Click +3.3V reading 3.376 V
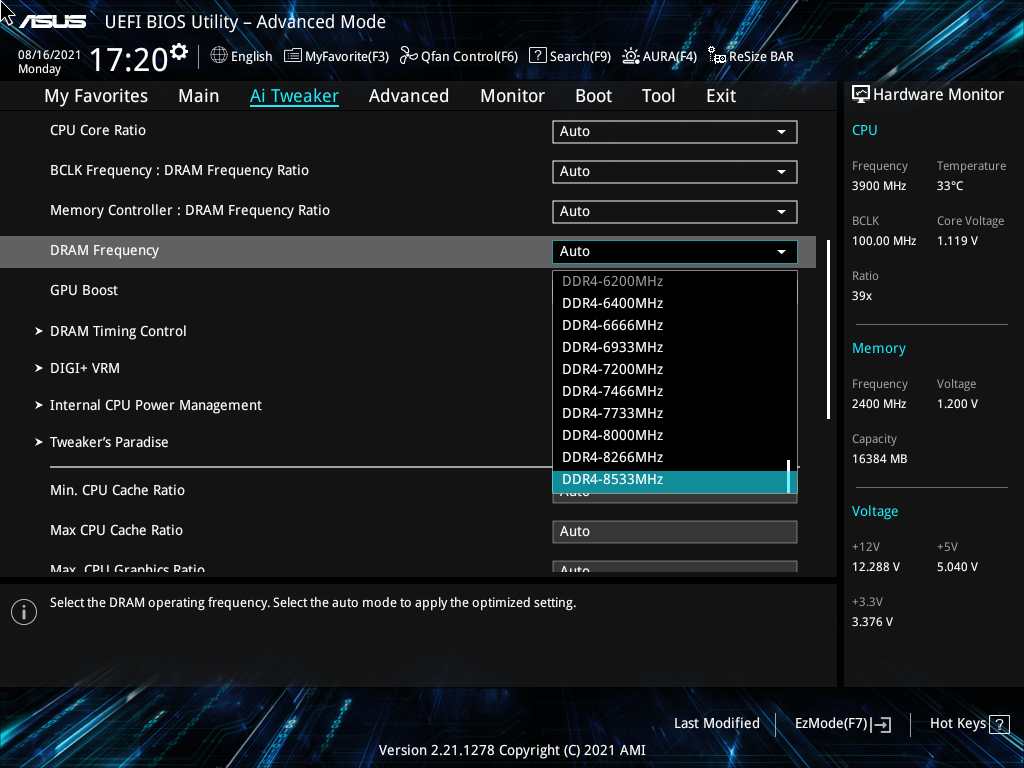Viewport: 1024px width, 768px height. pyautogui.click(x=872, y=622)
